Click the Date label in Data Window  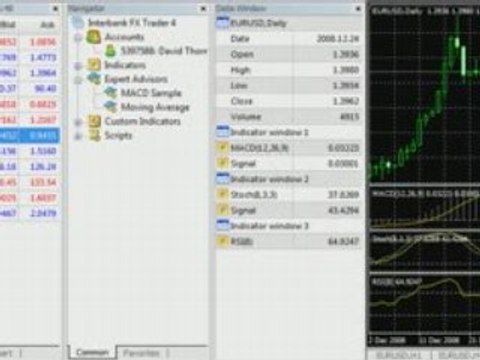240,39
